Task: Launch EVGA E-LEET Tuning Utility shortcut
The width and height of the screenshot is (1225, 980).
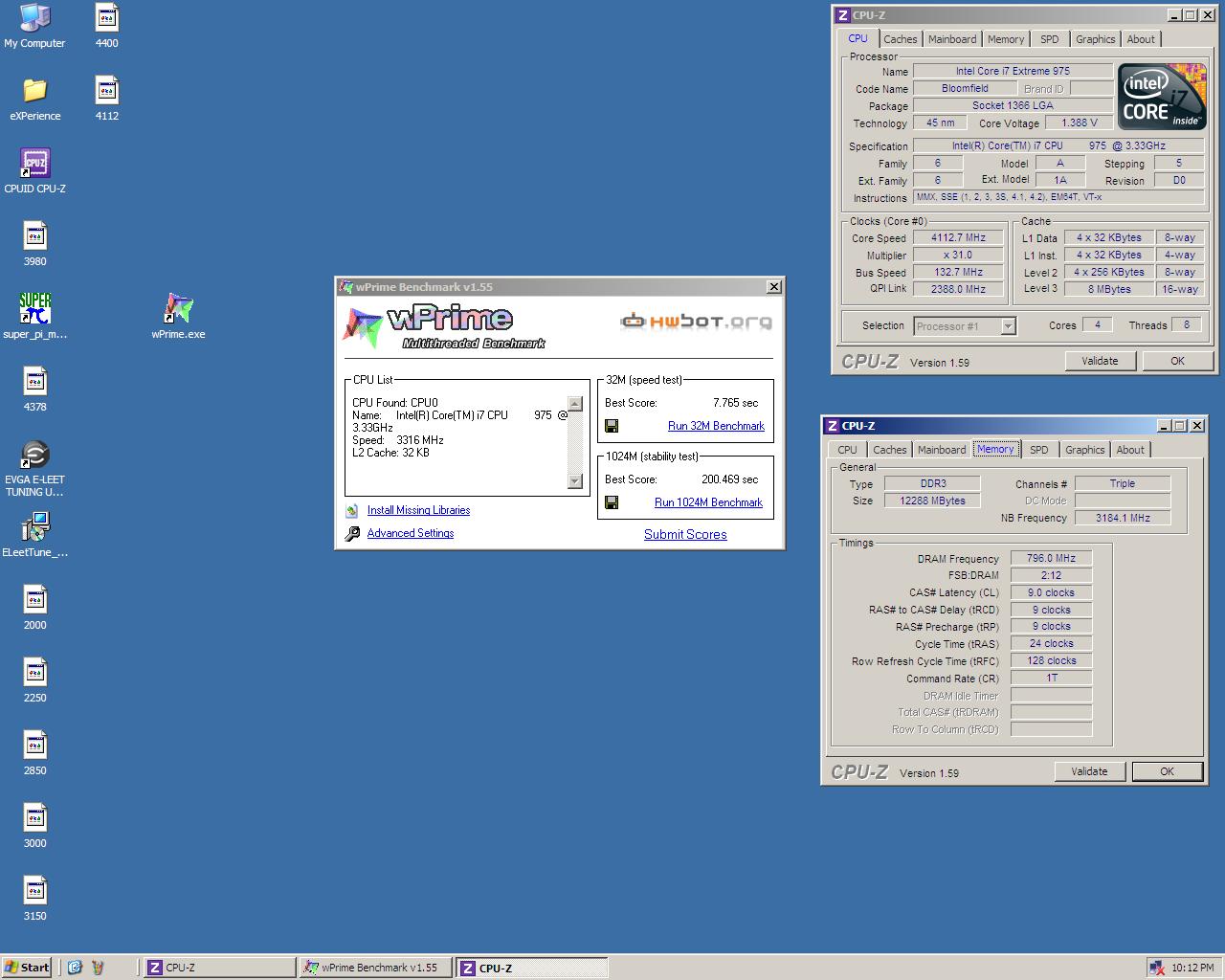Action: coord(34,469)
